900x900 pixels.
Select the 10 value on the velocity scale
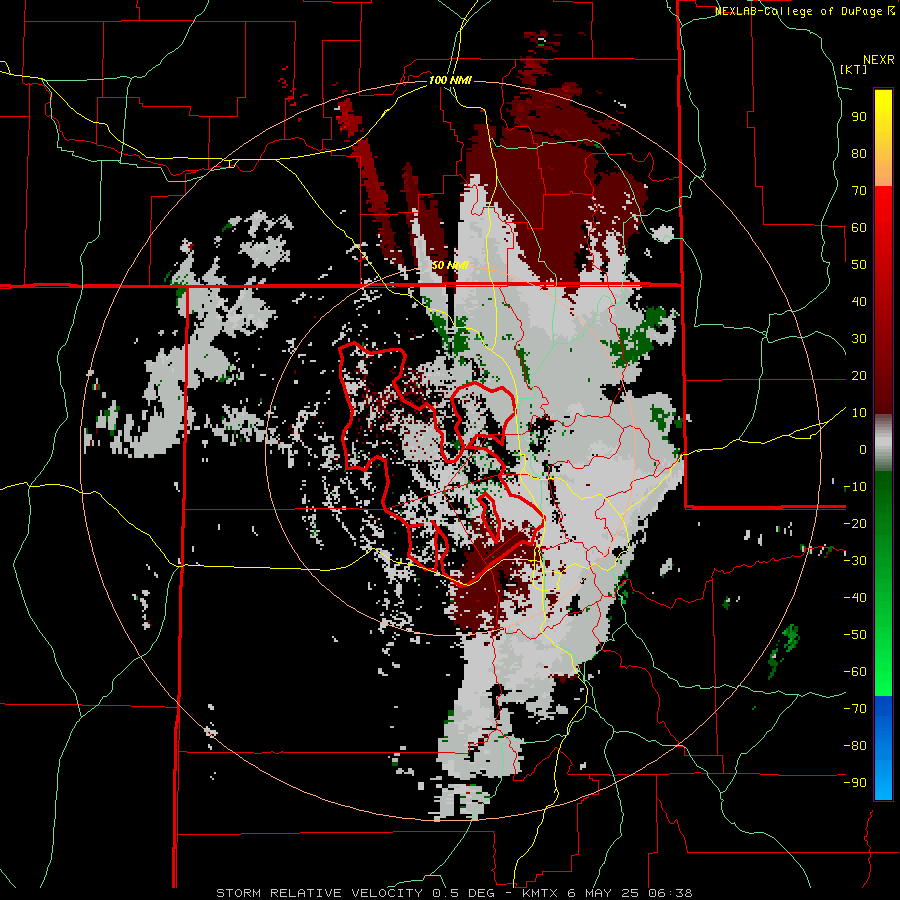pos(859,413)
